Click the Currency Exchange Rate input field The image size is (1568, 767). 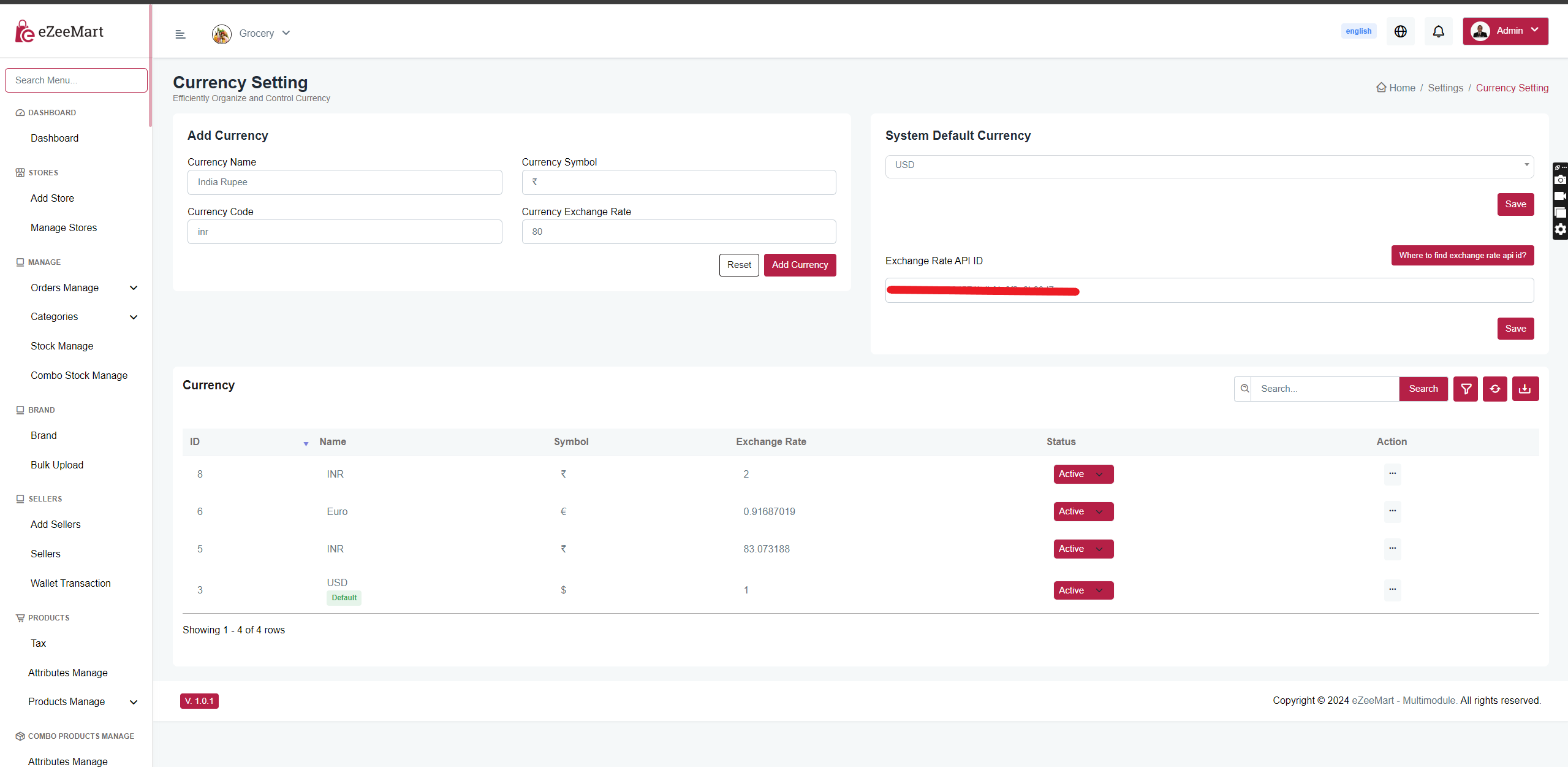678,232
